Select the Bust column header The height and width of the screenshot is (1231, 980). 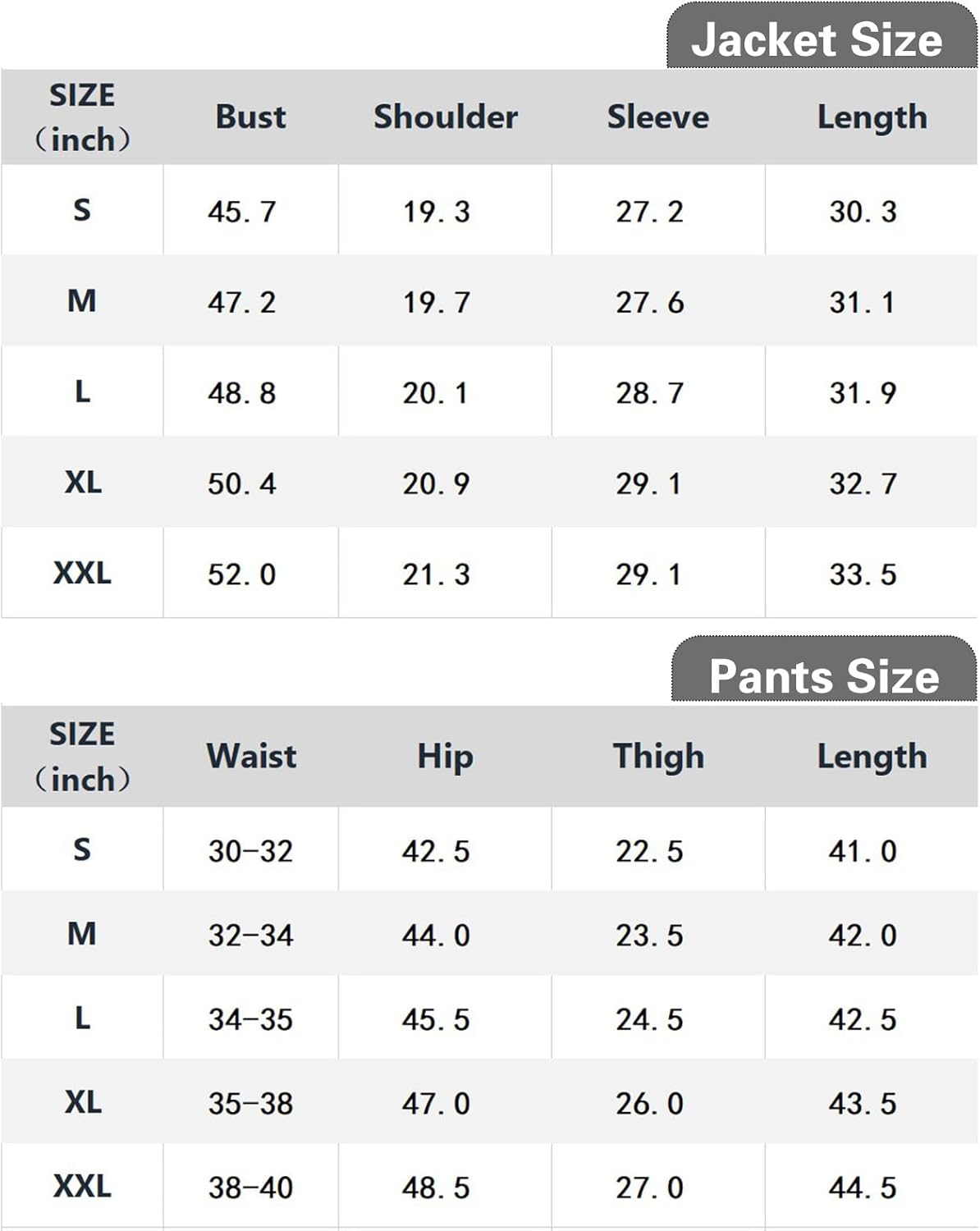coord(250,117)
